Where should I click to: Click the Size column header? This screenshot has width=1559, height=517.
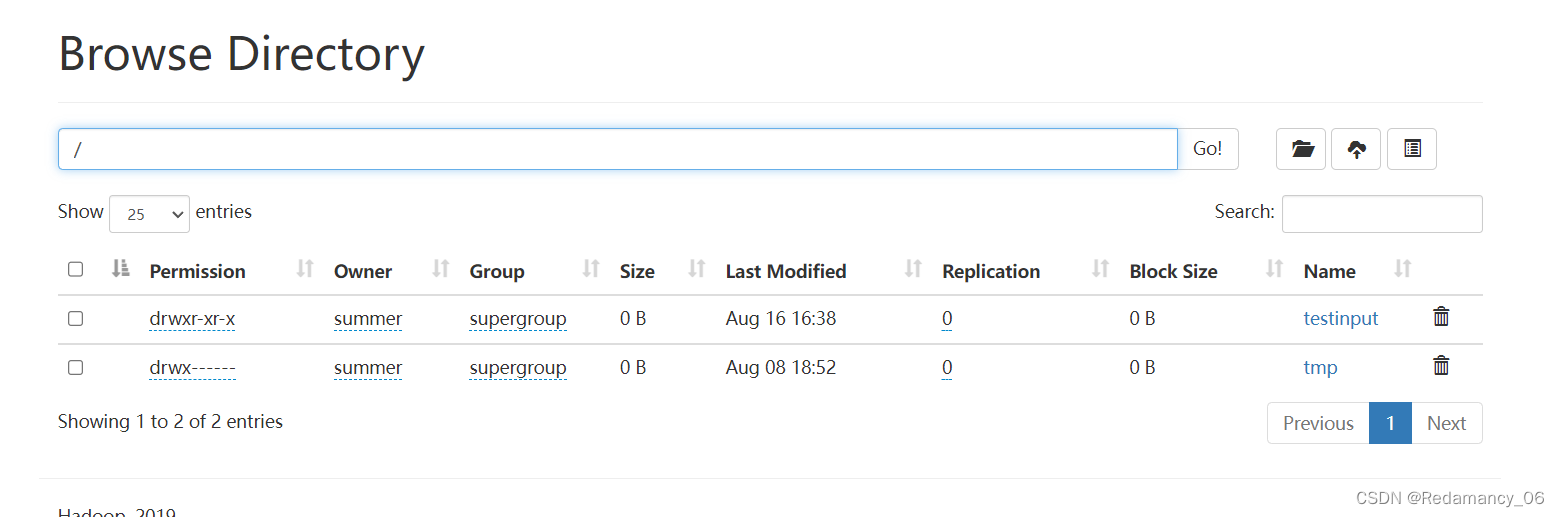(x=637, y=271)
